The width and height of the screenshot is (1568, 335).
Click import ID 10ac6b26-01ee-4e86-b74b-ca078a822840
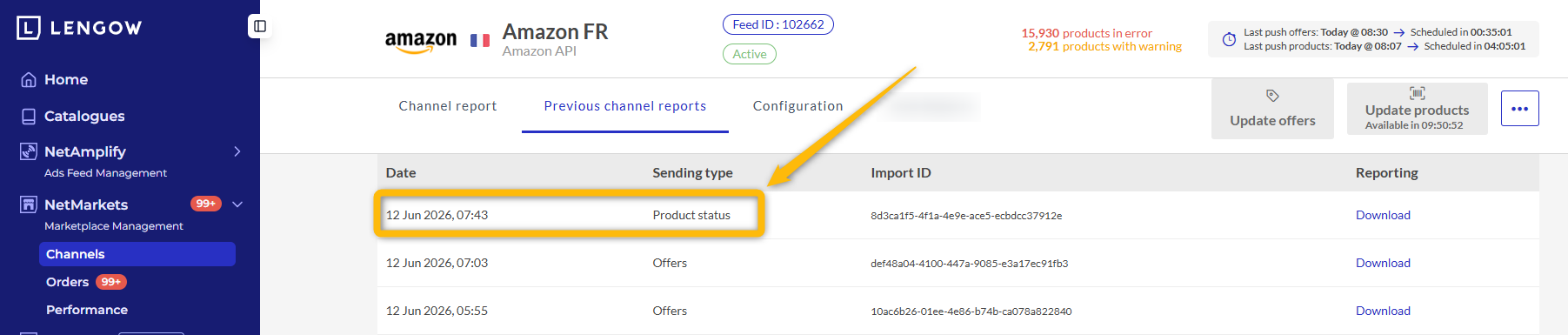pos(971,312)
